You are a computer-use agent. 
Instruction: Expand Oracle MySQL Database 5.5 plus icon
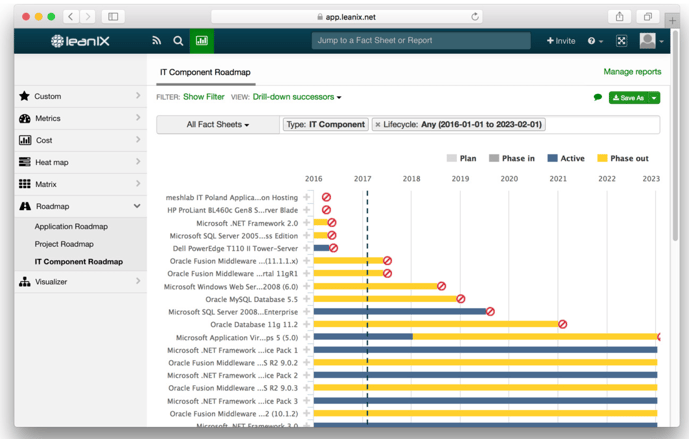(307, 299)
